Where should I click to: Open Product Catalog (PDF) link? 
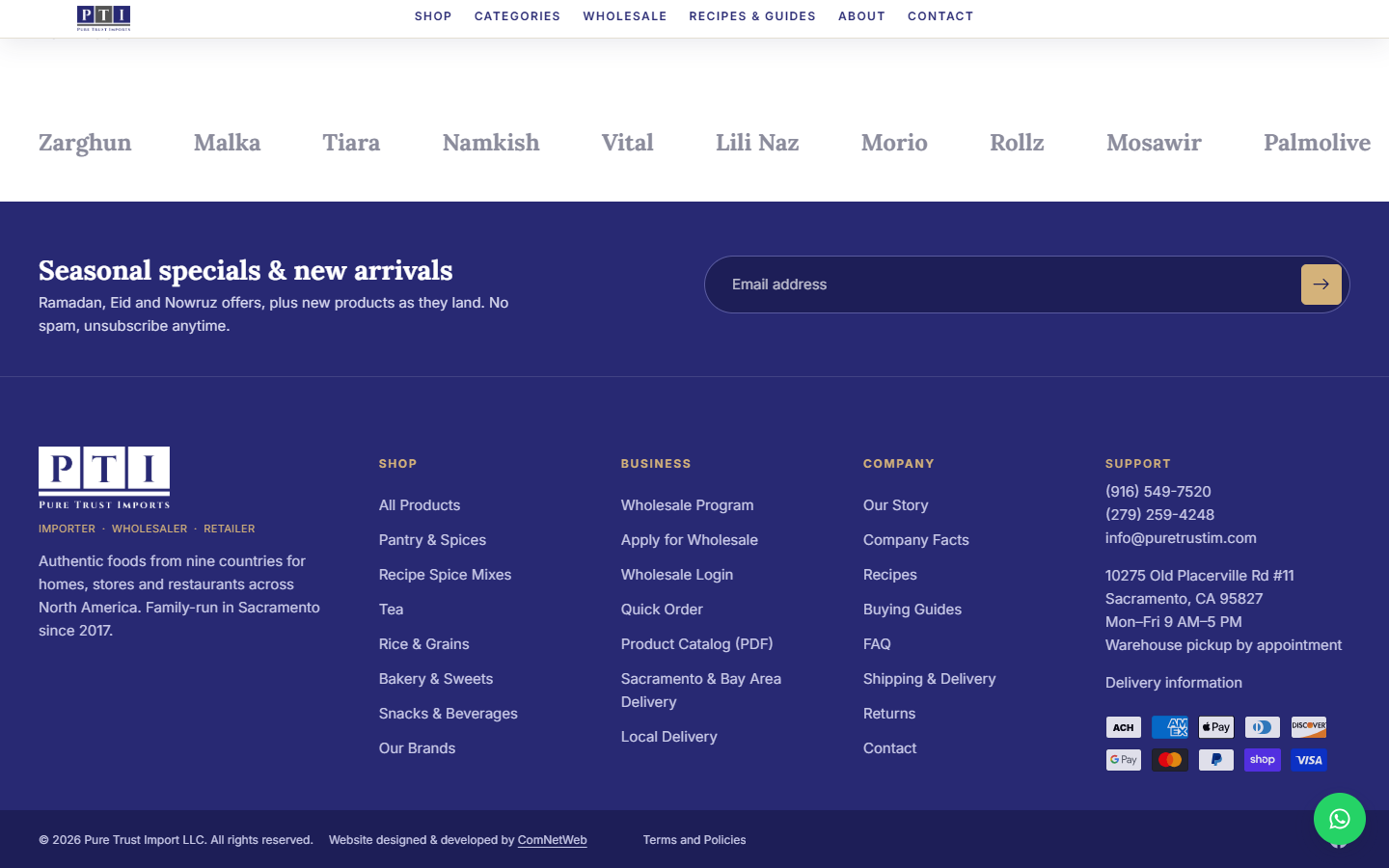[x=696, y=644]
